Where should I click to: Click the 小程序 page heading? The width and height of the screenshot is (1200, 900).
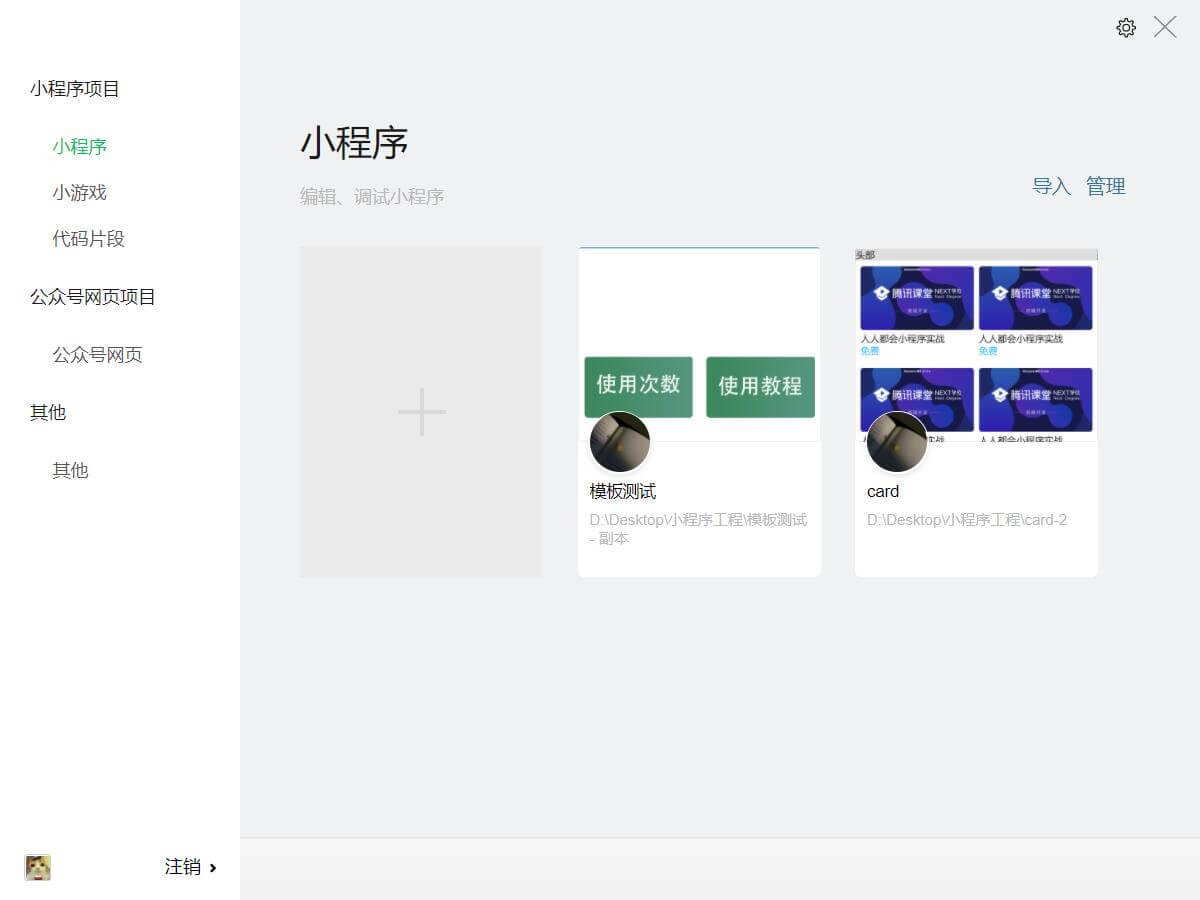click(355, 144)
